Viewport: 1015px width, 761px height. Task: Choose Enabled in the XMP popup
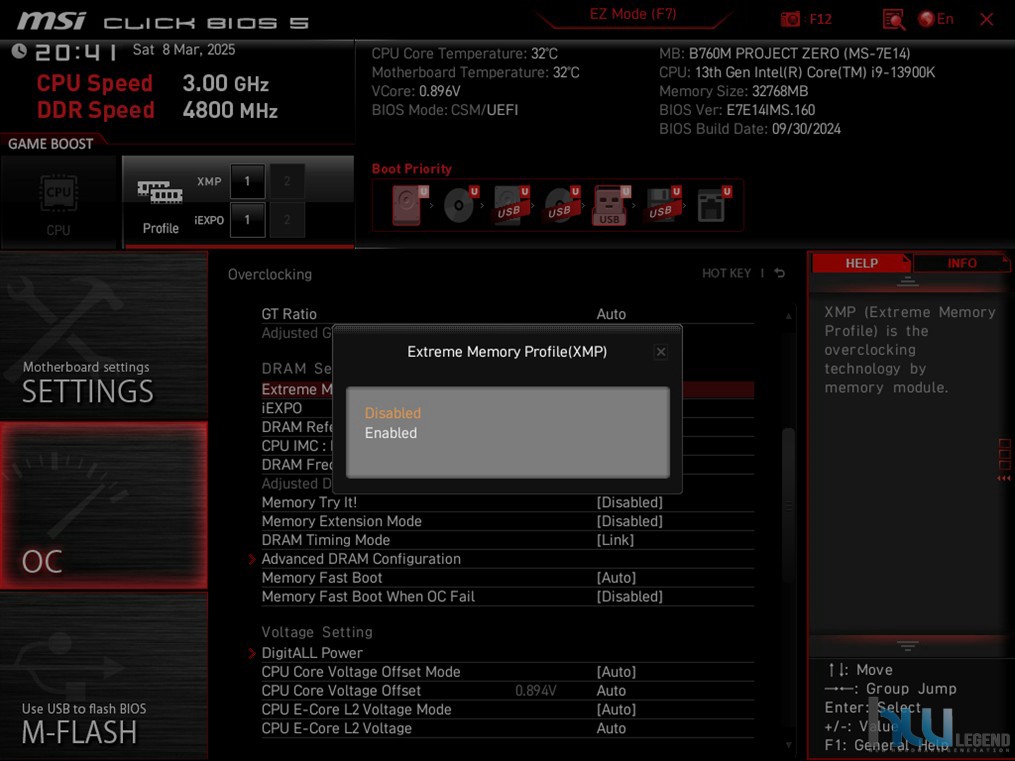[391, 433]
